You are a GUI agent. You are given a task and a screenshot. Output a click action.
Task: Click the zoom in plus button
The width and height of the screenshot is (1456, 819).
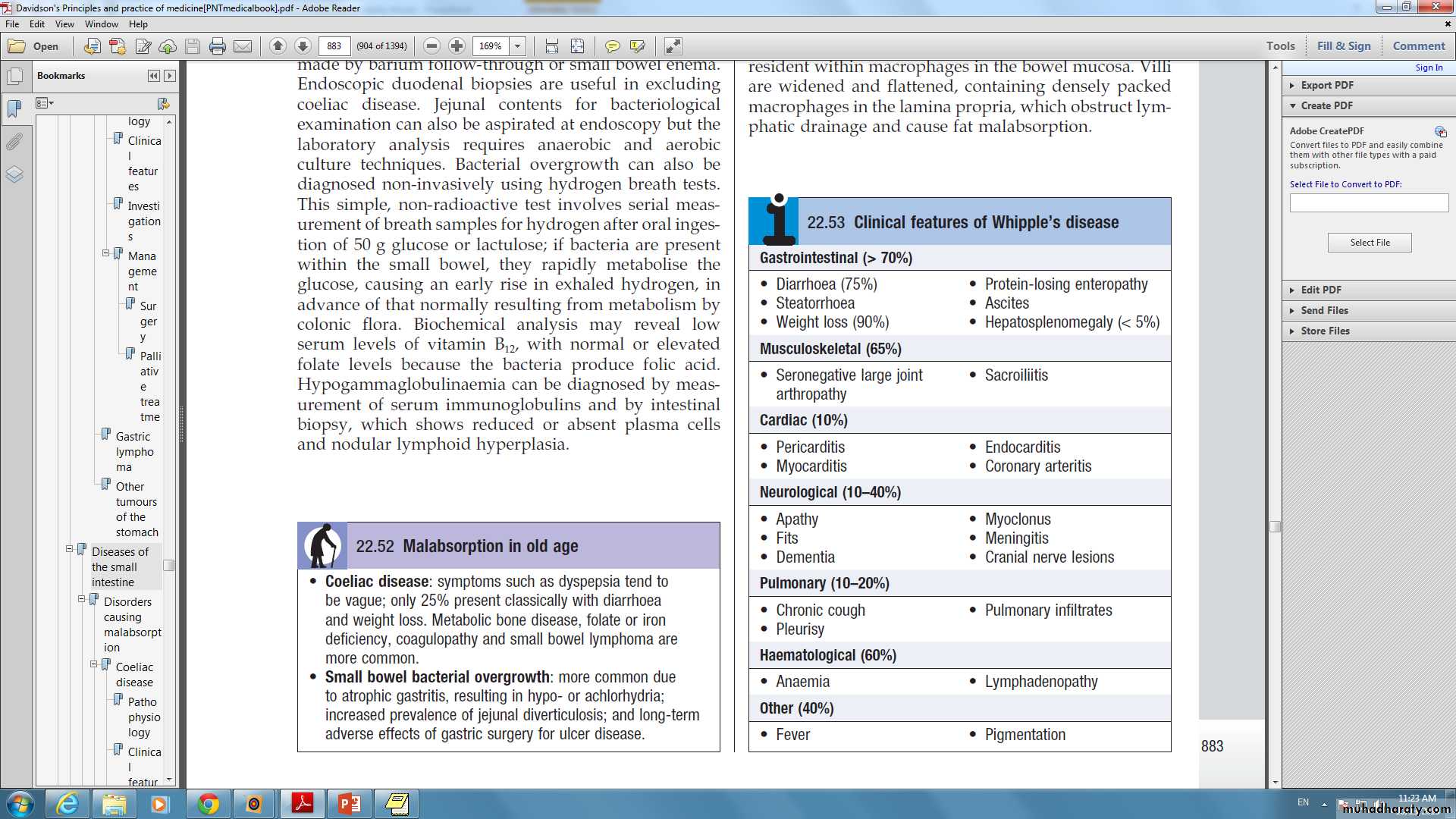[457, 46]
